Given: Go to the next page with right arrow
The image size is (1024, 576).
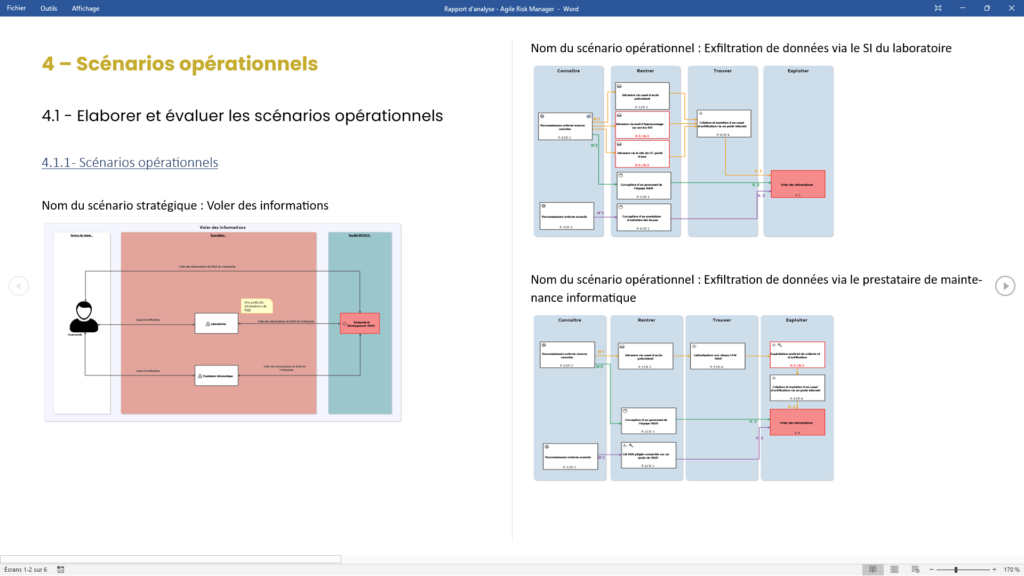Looking at the screenshot, I should point(1005,287).
